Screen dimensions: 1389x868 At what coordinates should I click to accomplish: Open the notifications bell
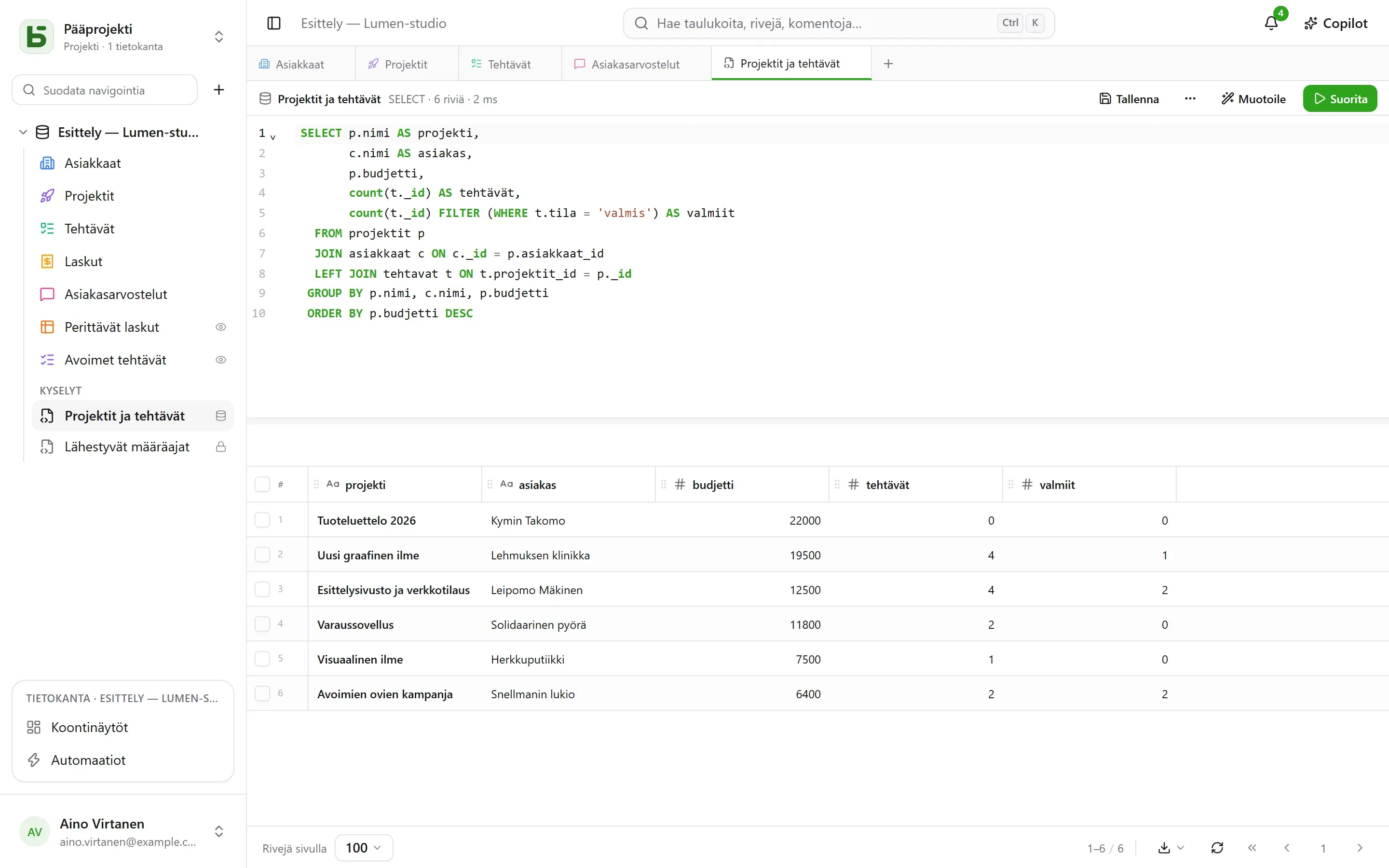[1271, 23]
